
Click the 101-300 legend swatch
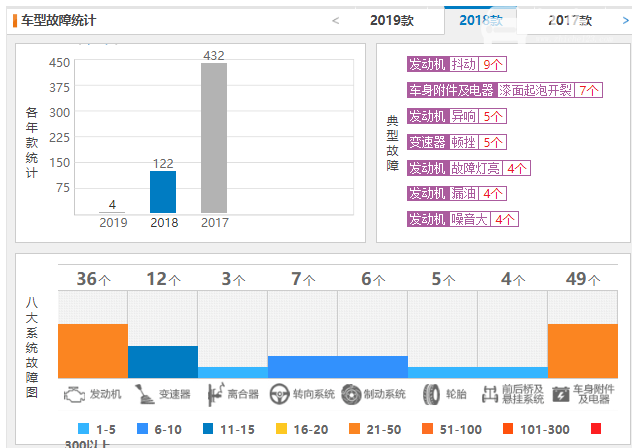coord(508,428)
